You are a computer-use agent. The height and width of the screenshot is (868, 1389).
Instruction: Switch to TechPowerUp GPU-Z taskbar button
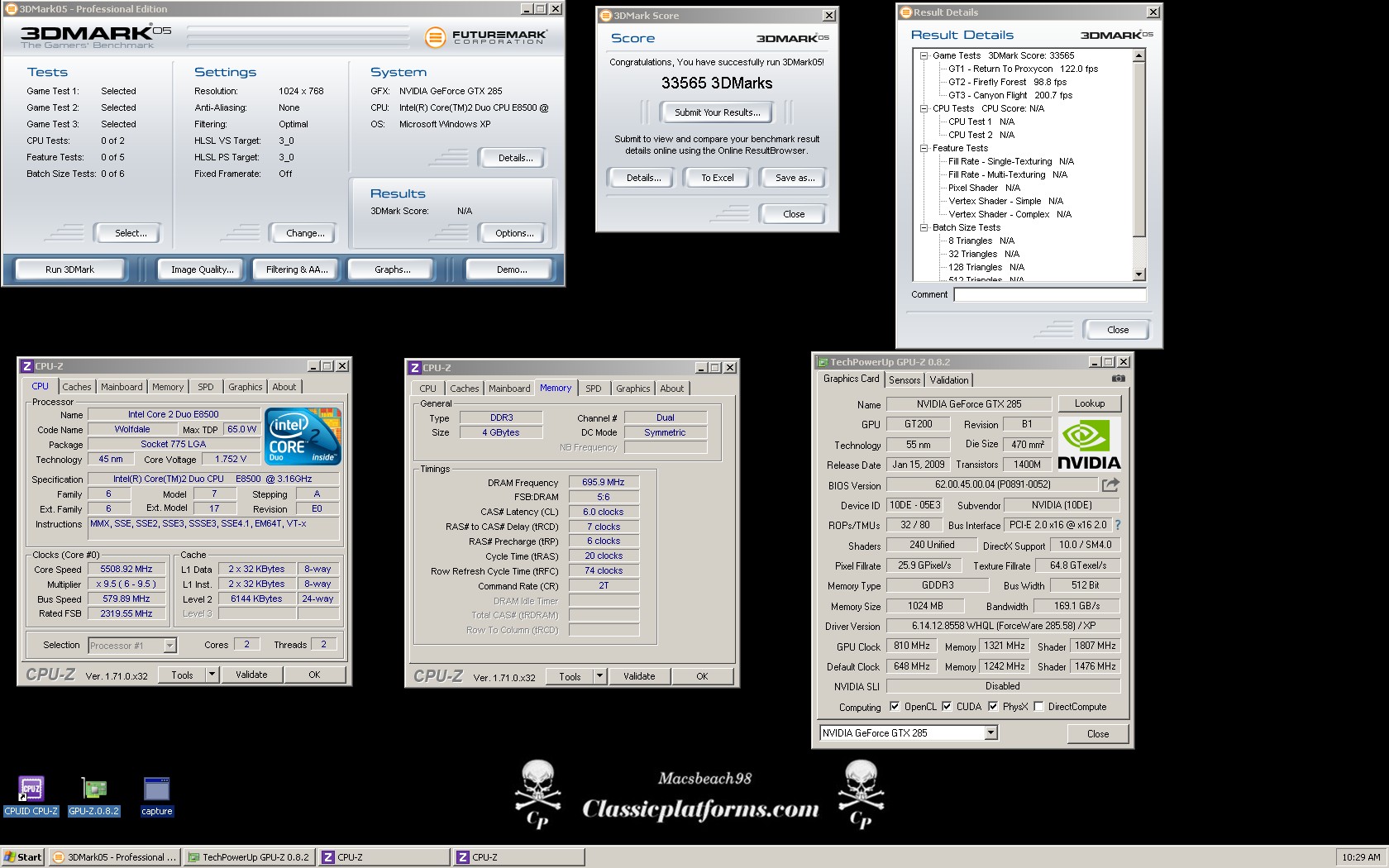248,857
